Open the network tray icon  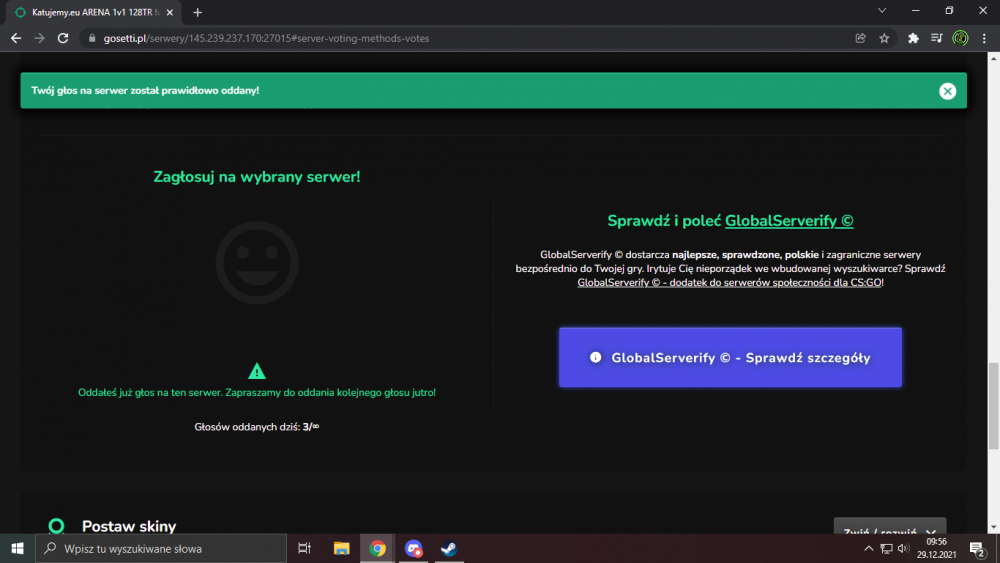(886, 548)
